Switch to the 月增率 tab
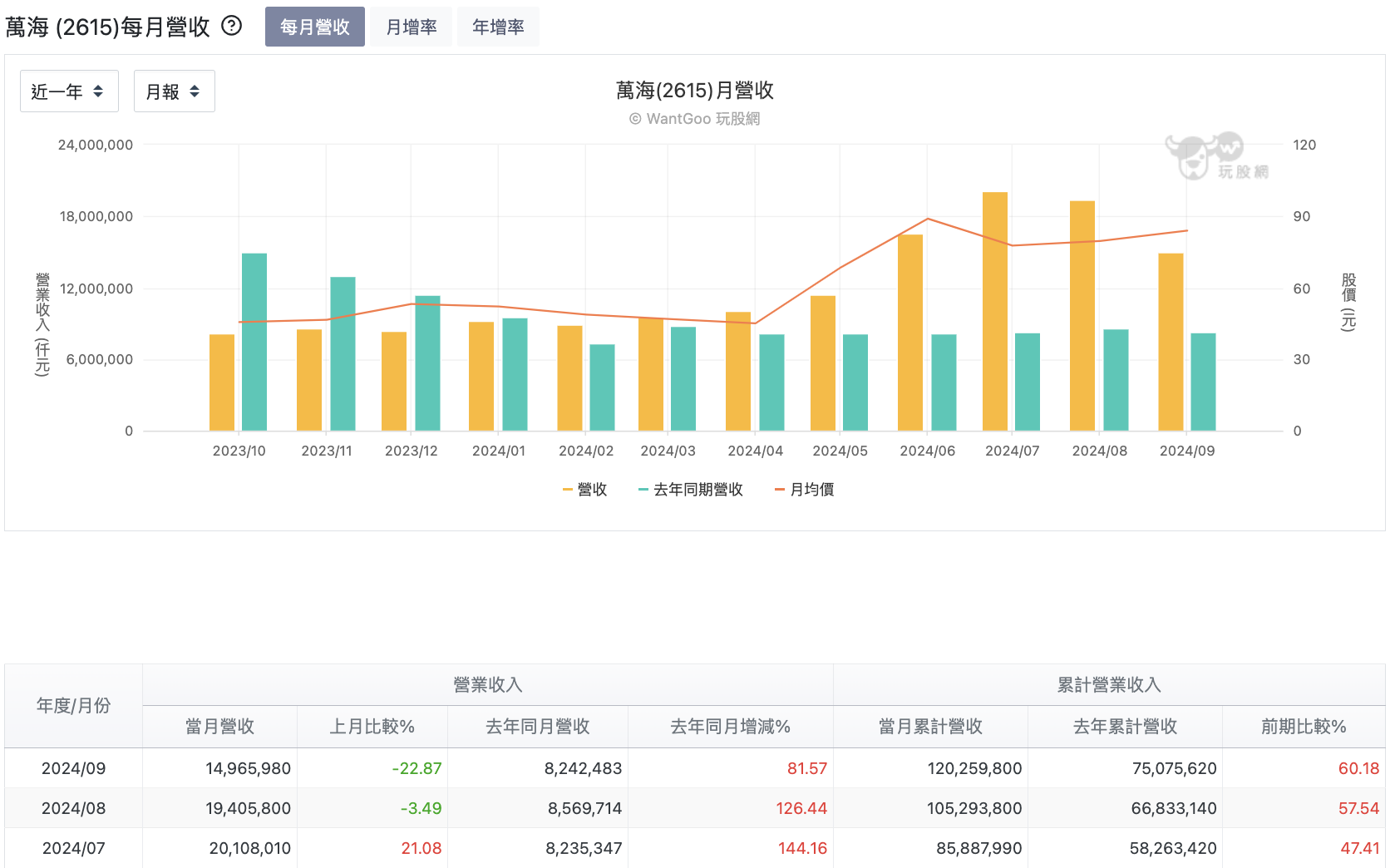 [x=412, y=27]
